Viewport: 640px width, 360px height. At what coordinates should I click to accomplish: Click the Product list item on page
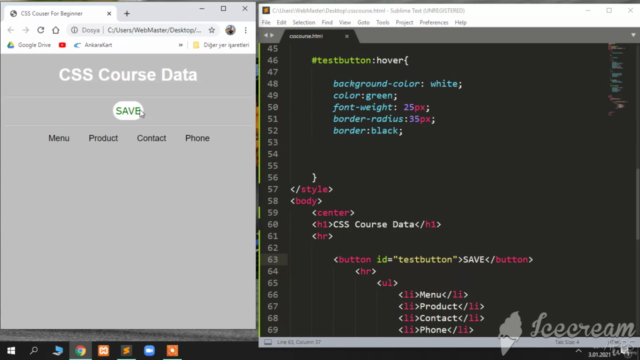point(103,138)
